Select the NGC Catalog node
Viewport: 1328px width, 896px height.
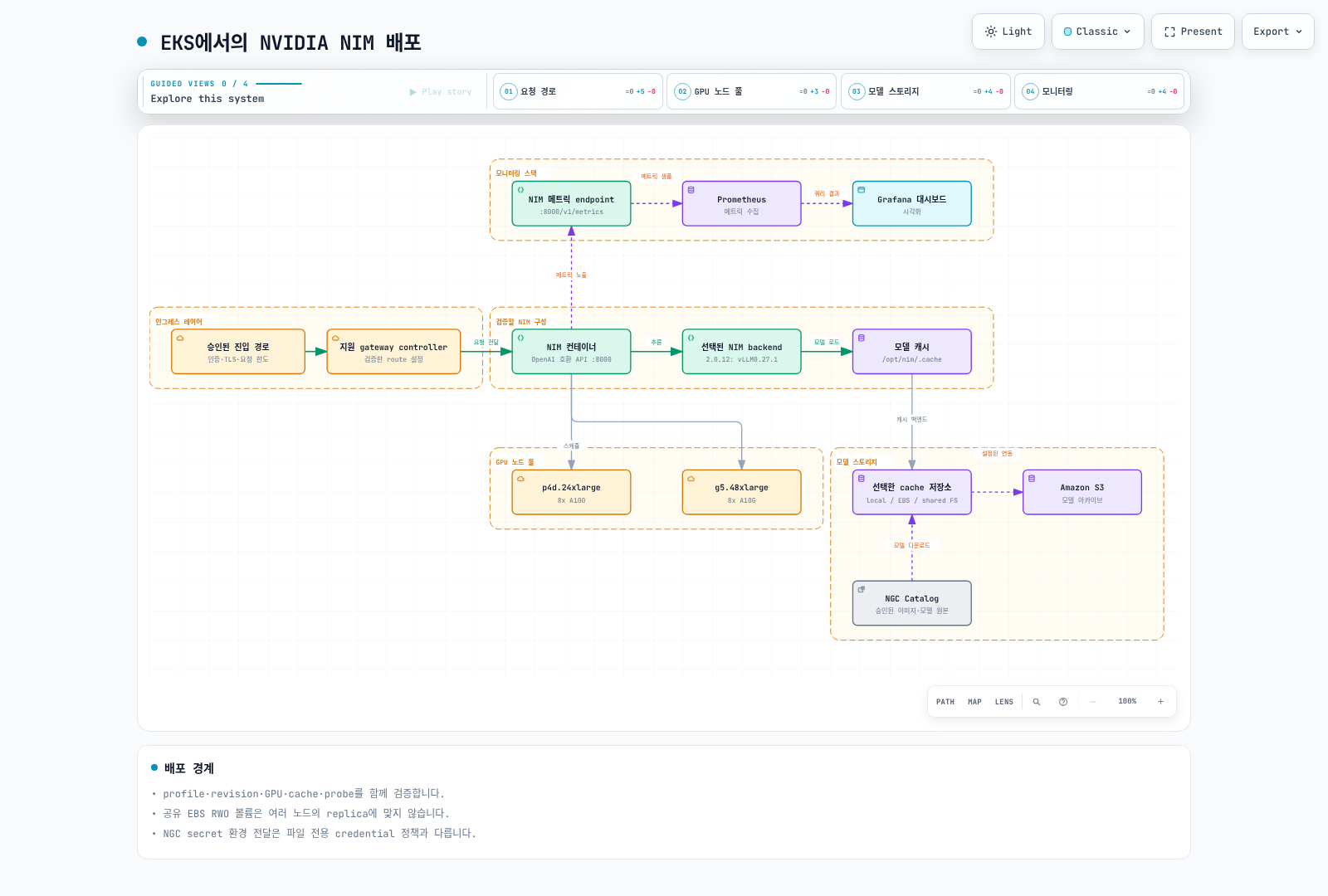click(x=911, y=603)
